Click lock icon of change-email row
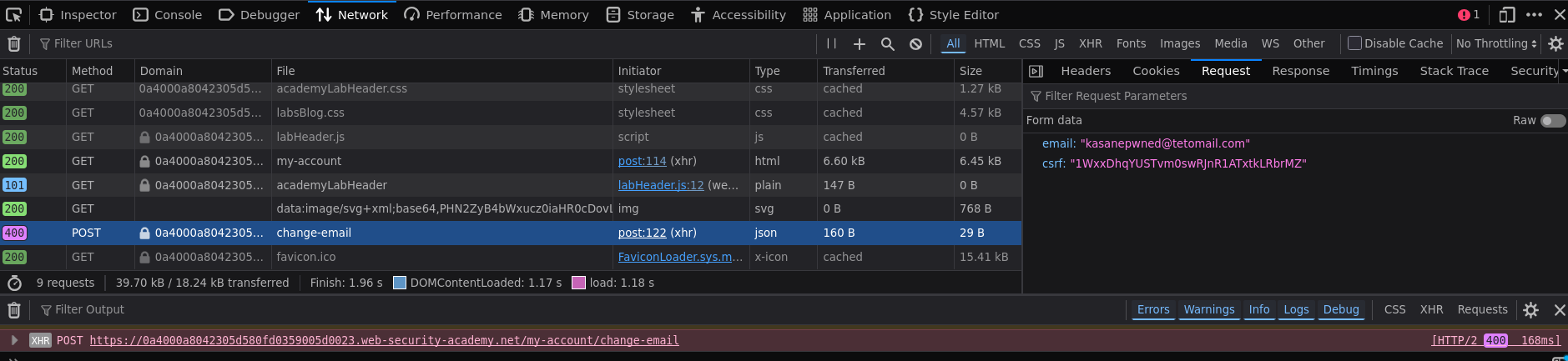 [x=145, y=233]
